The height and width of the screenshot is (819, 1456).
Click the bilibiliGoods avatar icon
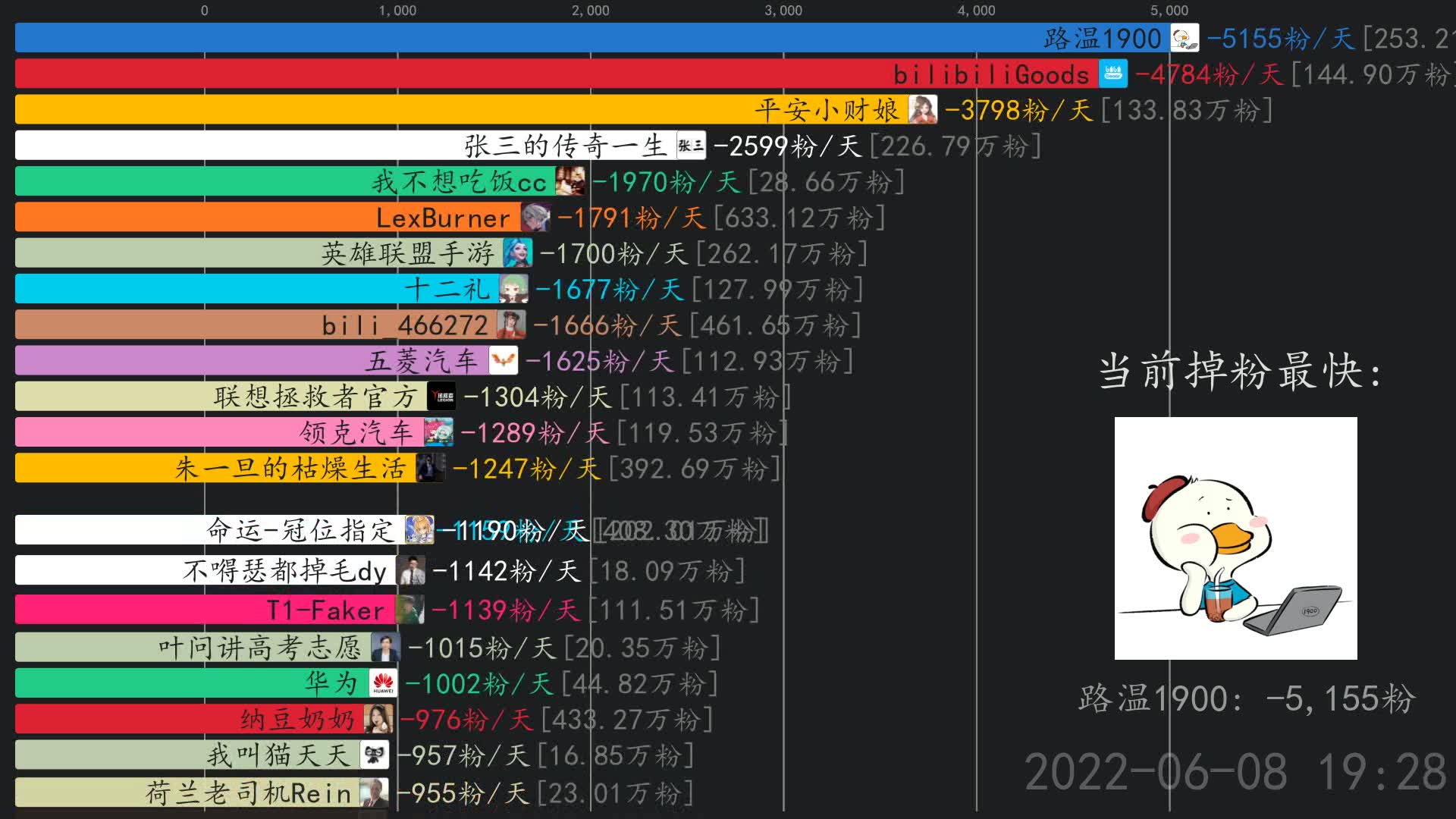(1113, 74)
